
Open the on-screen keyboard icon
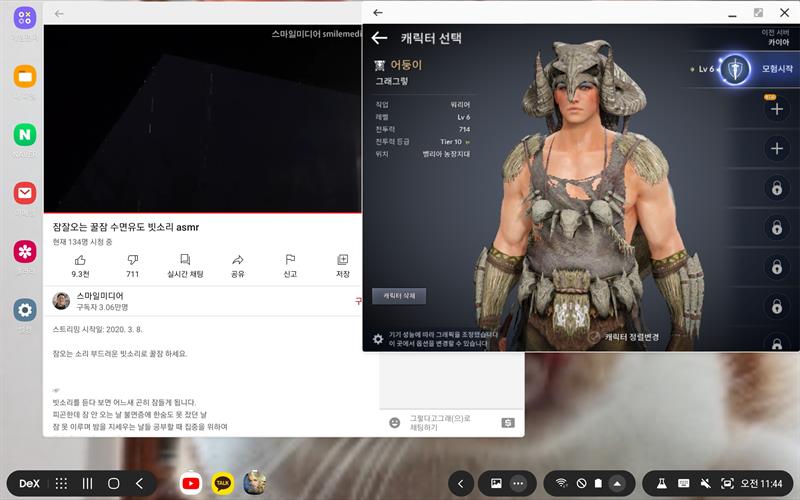[x=684, y=483]
